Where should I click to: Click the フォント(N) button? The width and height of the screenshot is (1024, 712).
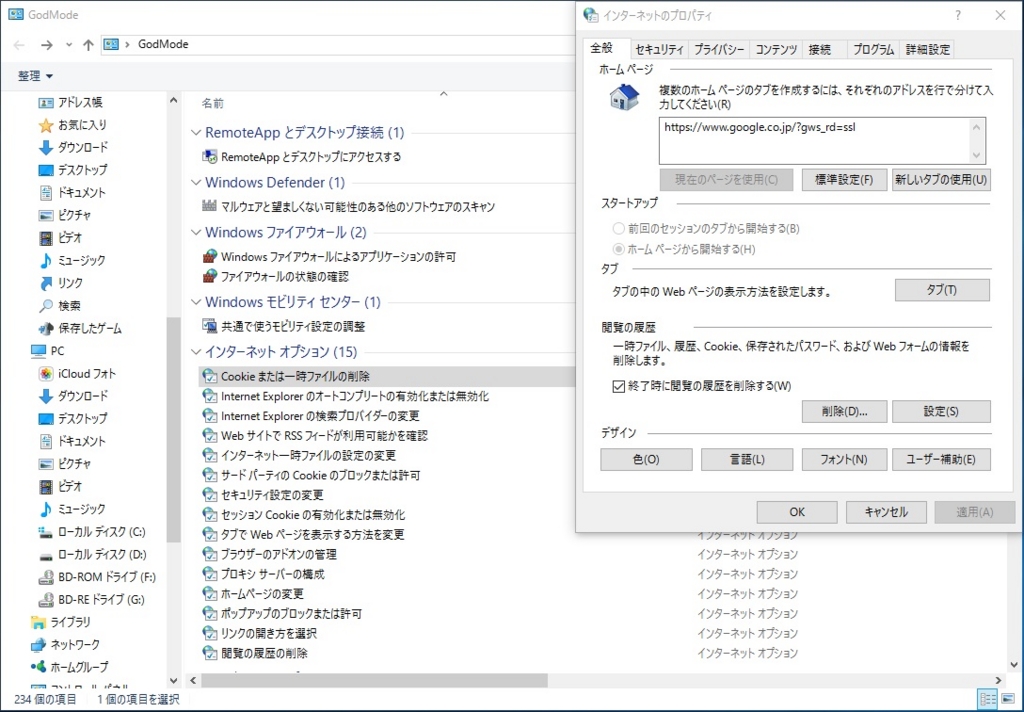(844, 459)
